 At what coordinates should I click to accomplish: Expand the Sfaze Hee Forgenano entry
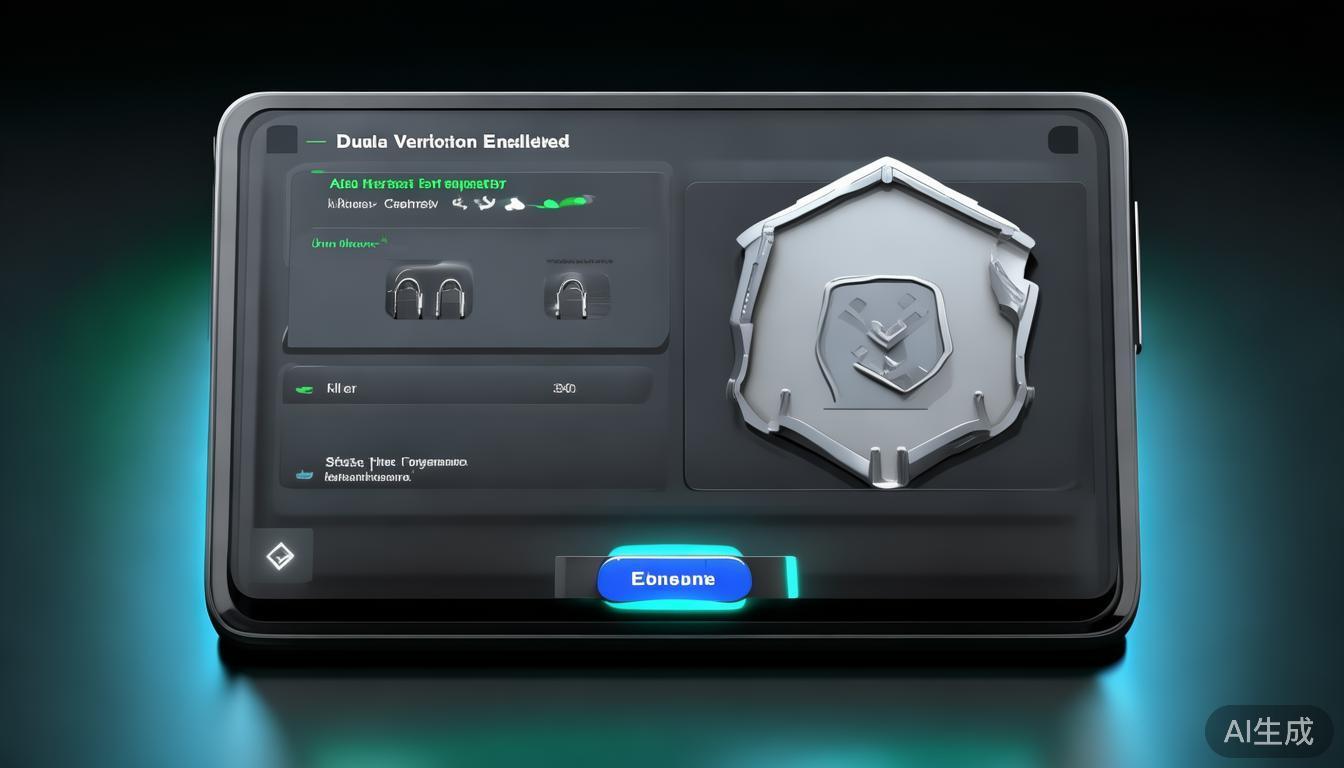395,469
